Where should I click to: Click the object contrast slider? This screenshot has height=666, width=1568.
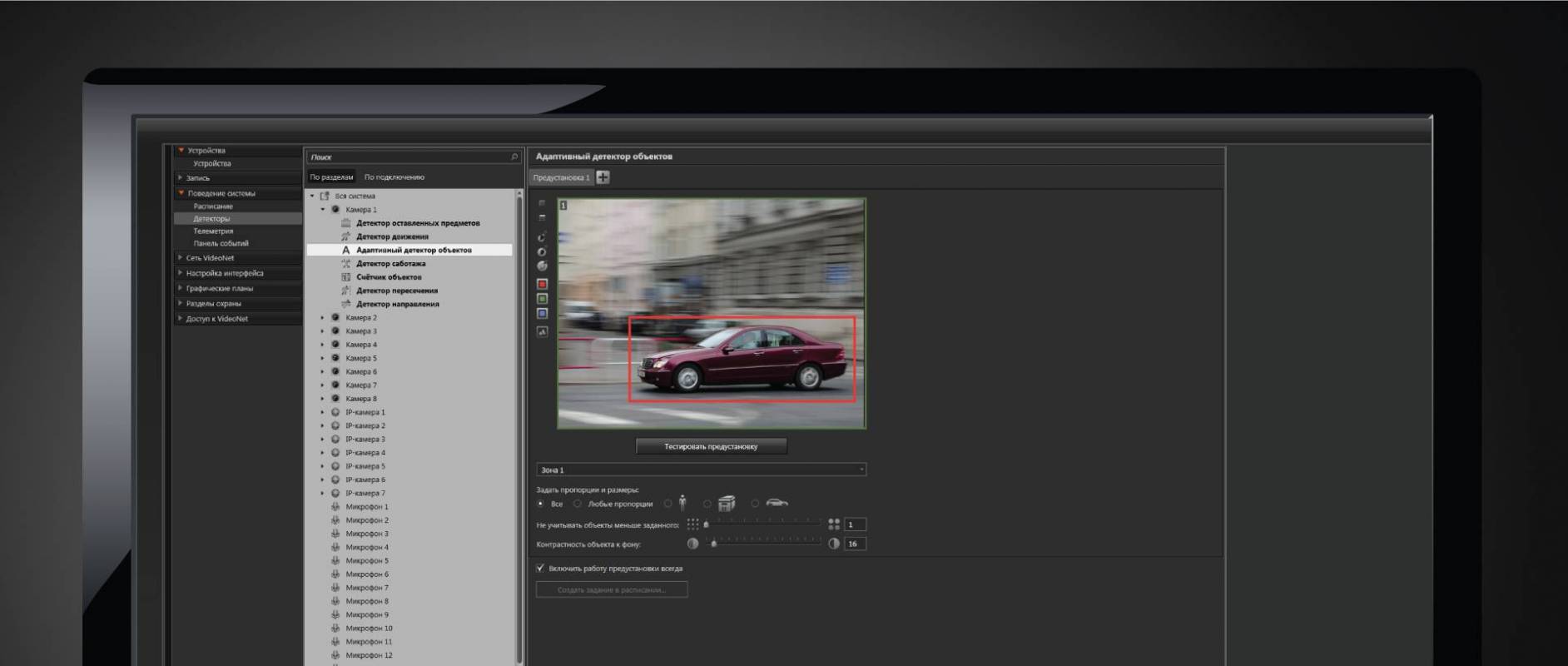coord(762,543)
